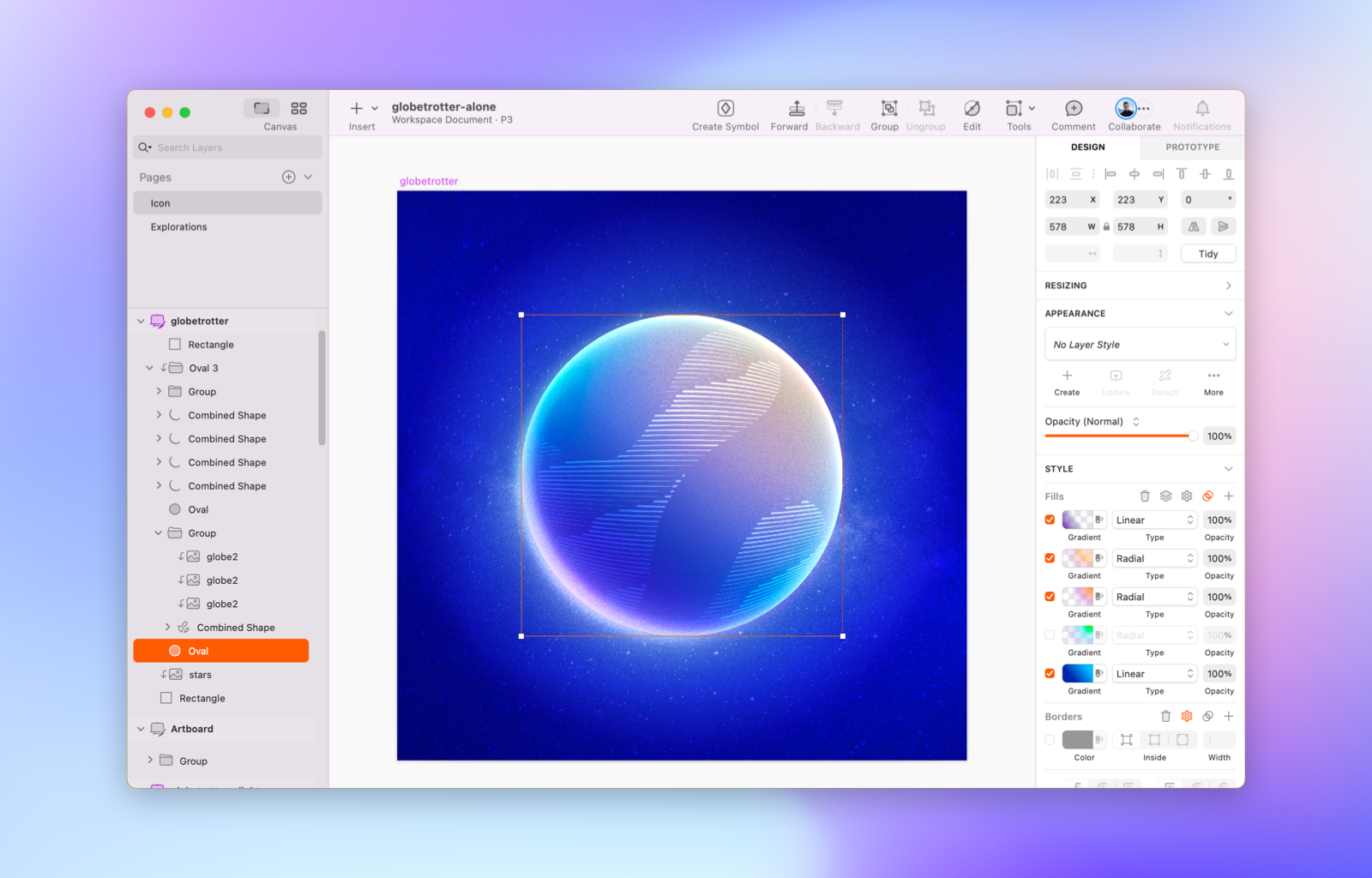Open the first fill's Linear type dropdown
Viewport: 1372px width, 878px height.
tap(1154, 520)
